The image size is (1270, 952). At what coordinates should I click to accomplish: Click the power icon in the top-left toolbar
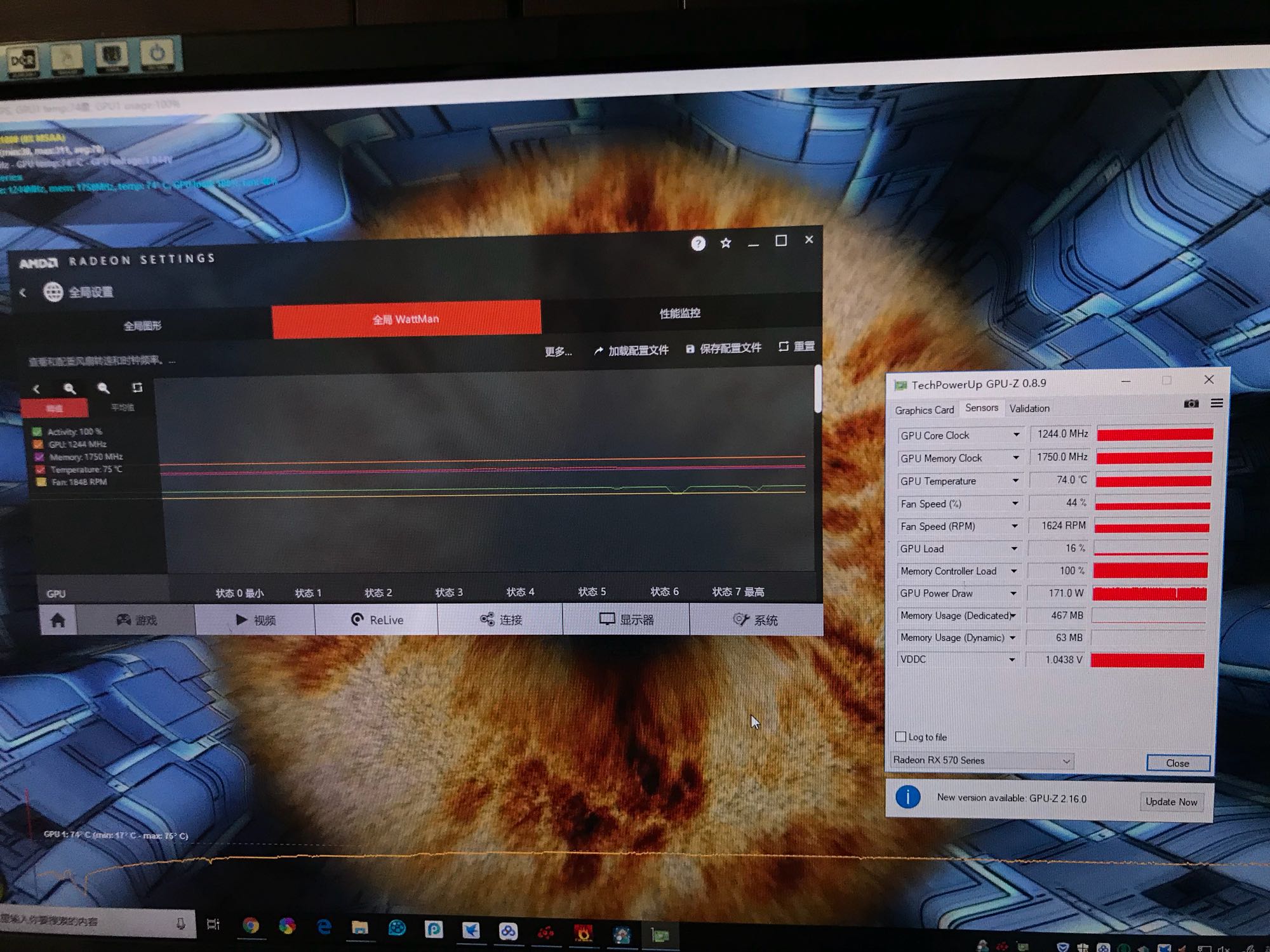157,55
